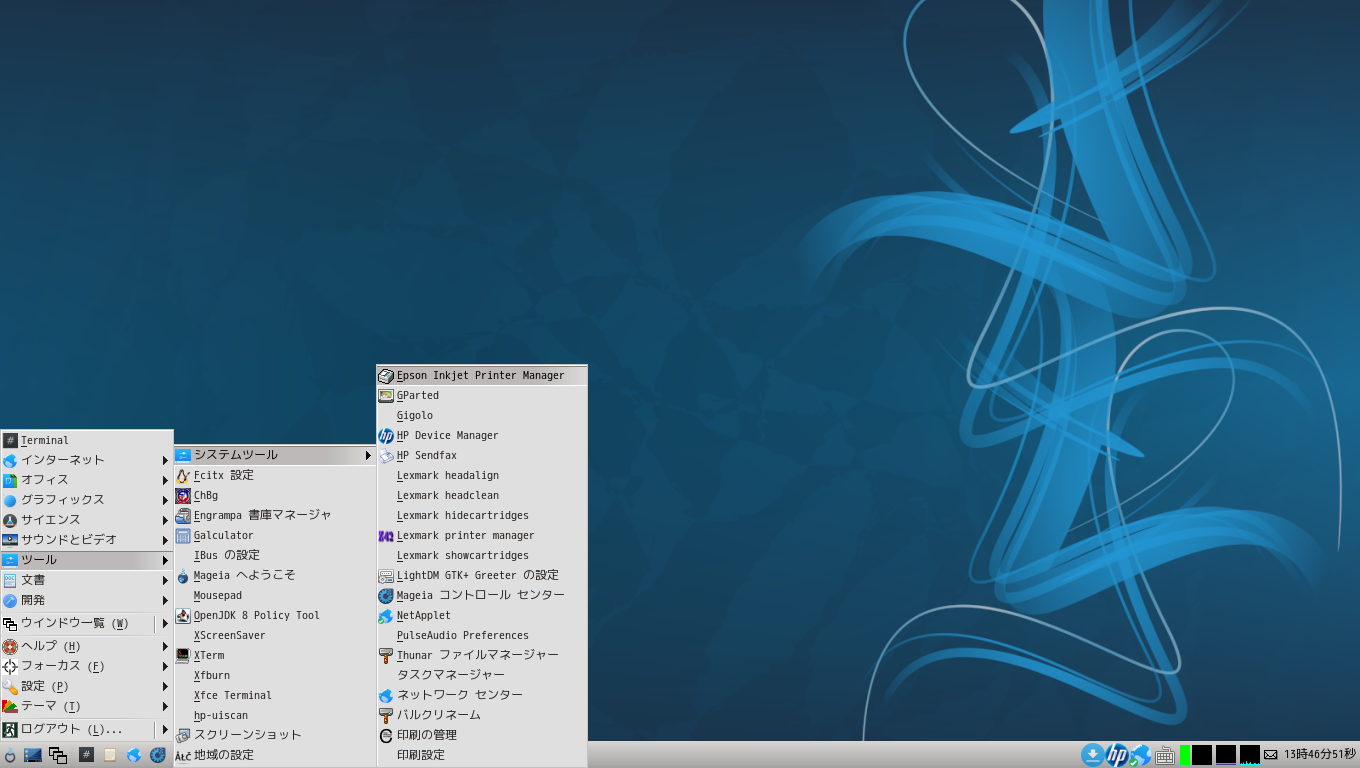Click the XTerm icon
The width and height of the screenshot is (1360, 768).
point(183,655)
